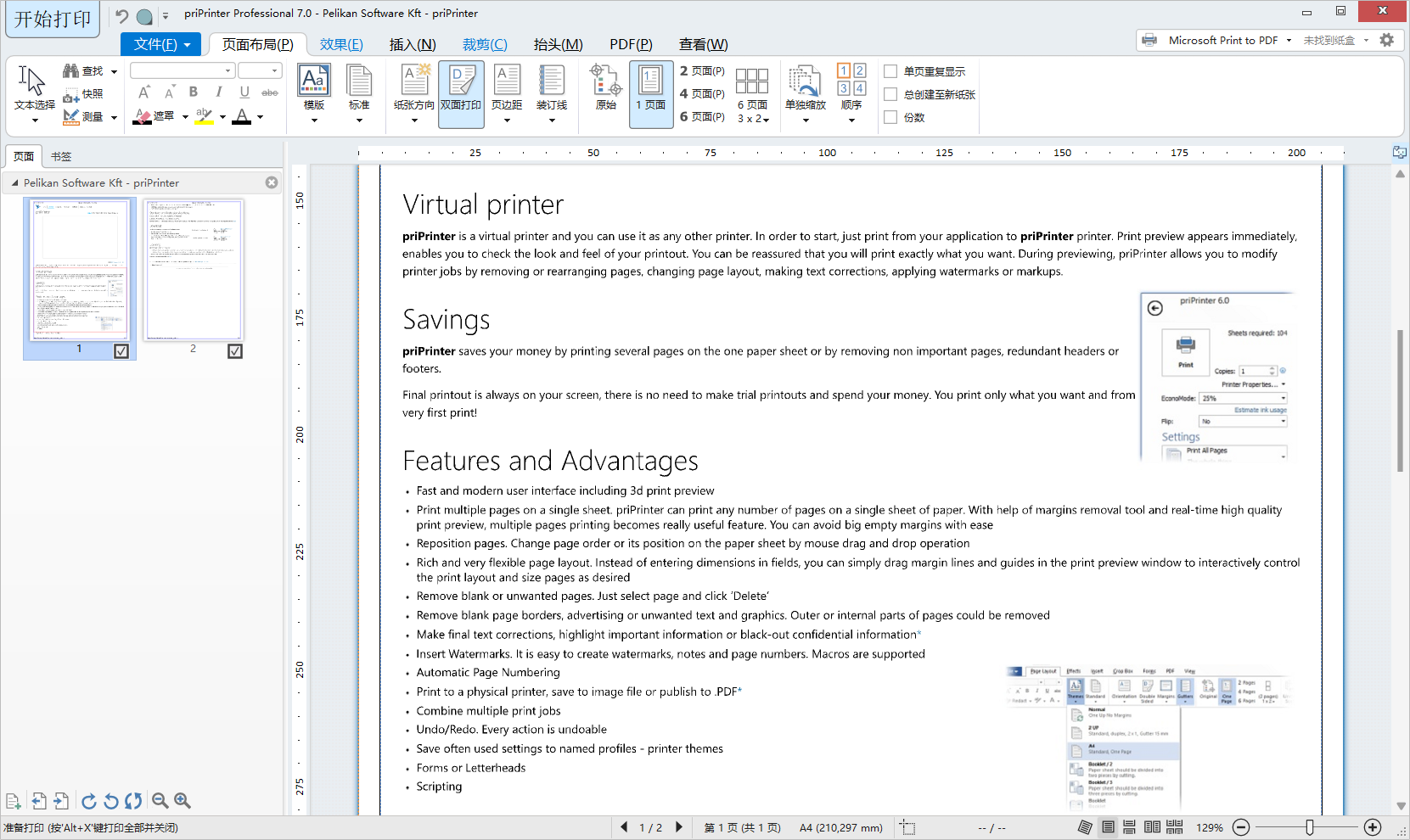Image resolution: width=1410 pixels, height=840 pixels.
Task: Zoom in with the plus button
Action: coord(1373,827)
